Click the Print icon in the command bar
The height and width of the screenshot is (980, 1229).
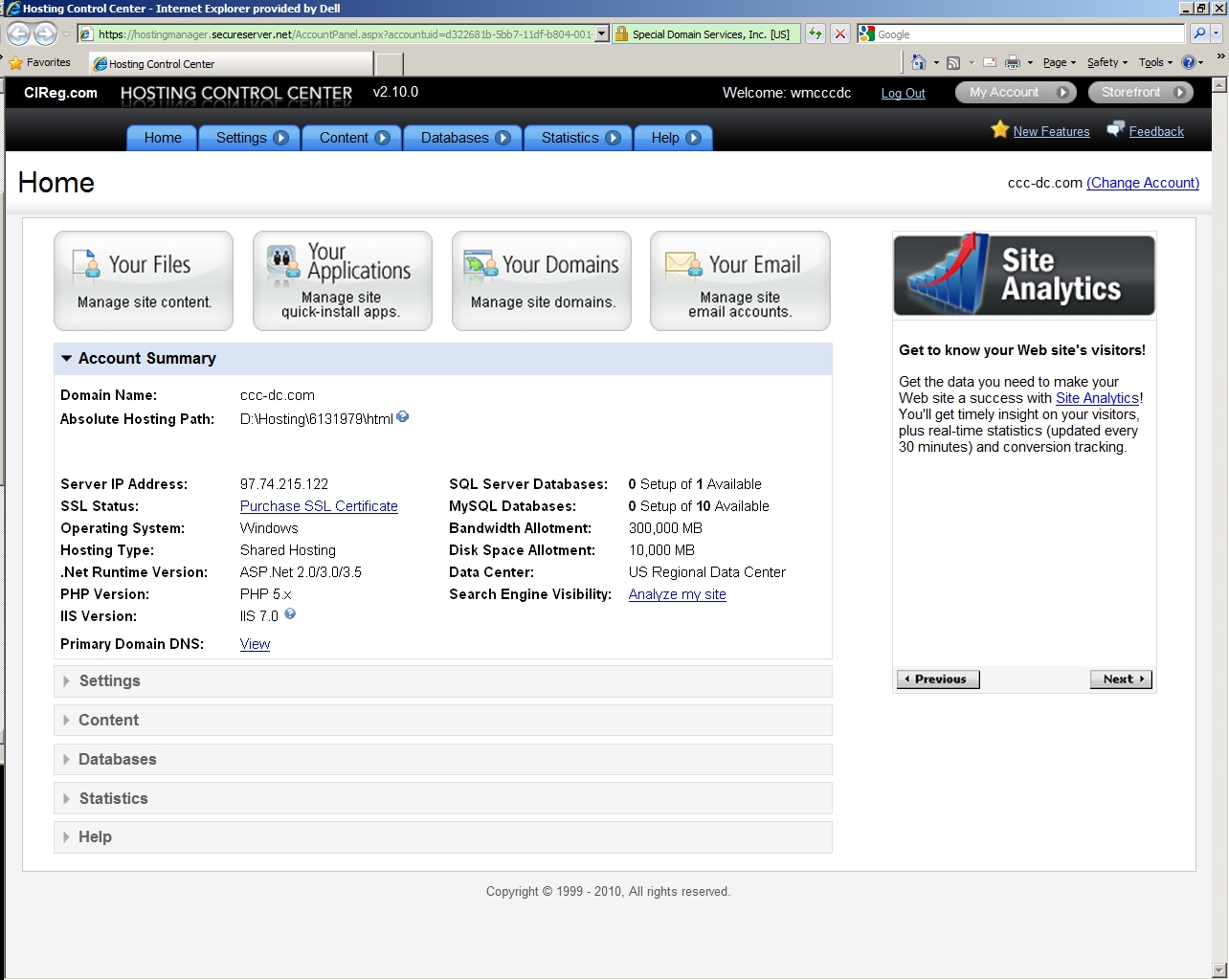[x=1012, y=62]
